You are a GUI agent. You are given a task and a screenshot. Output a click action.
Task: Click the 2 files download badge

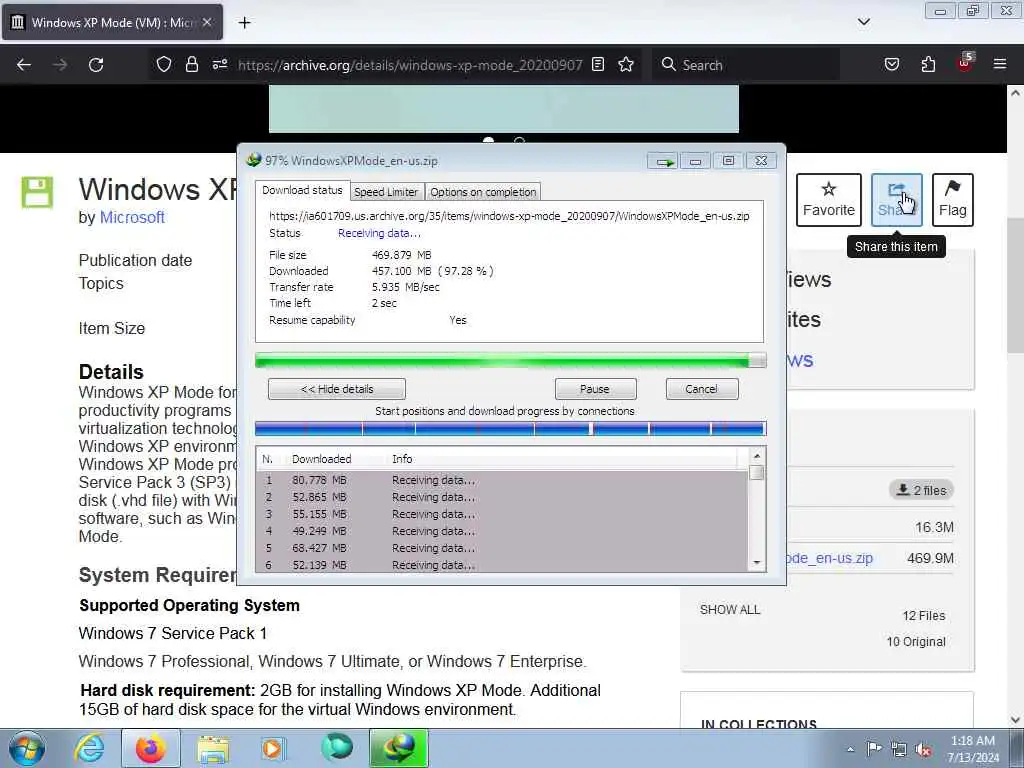pyautogui.click(x=921, y=490)
